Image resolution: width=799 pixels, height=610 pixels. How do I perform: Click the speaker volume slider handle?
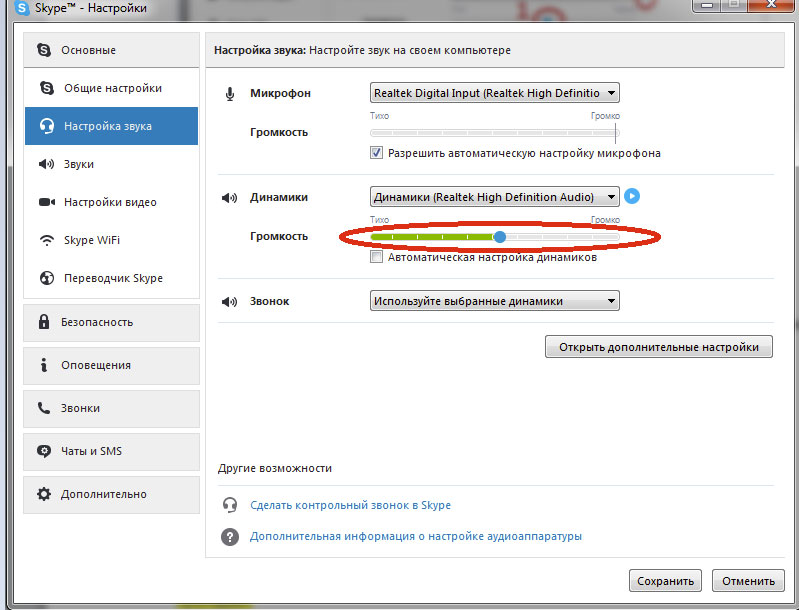[500, 236]
